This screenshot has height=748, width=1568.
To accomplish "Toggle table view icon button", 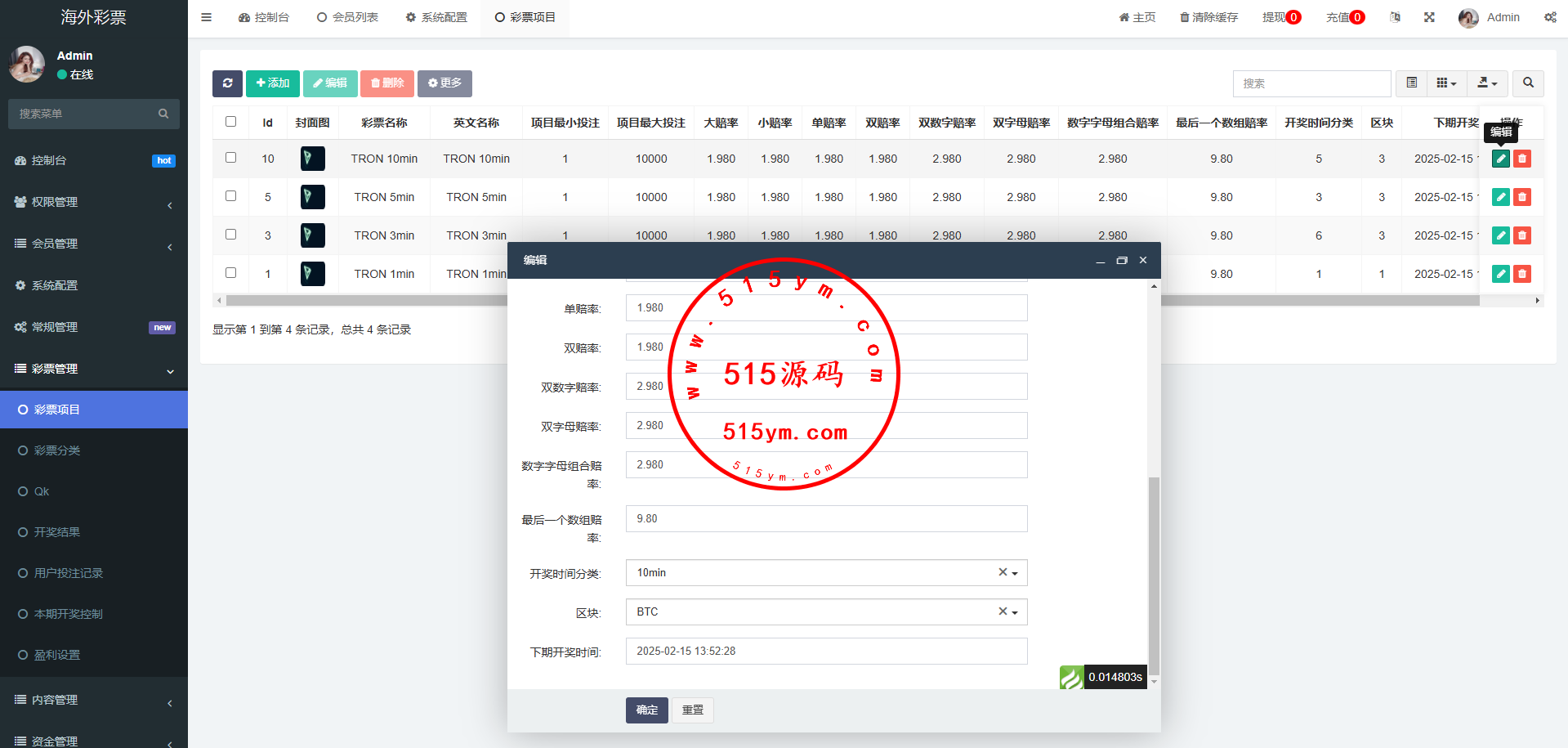I will point(1411,83).
